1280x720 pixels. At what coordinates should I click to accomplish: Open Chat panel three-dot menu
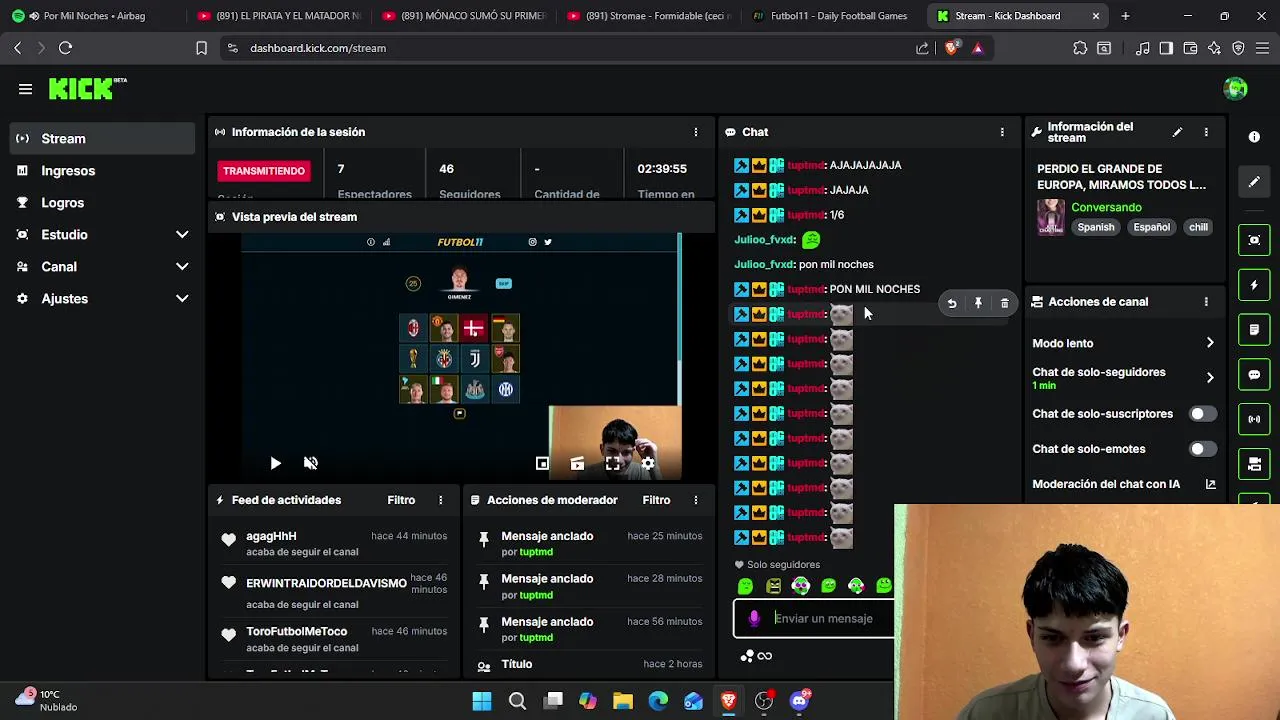tap(1002, 132)
